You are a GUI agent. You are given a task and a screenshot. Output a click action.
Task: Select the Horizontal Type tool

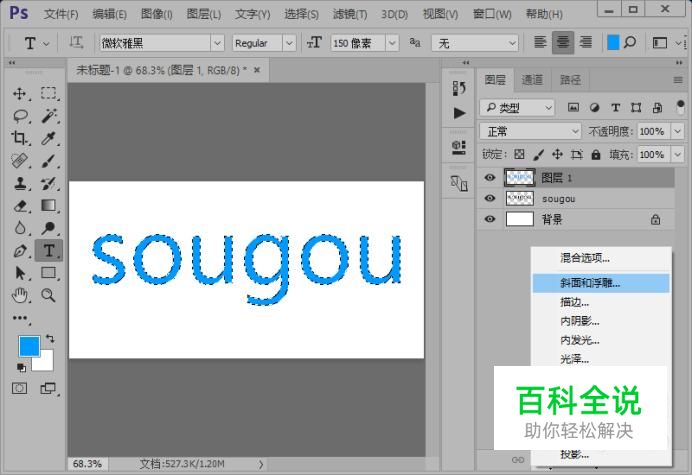tap(49, 251)
